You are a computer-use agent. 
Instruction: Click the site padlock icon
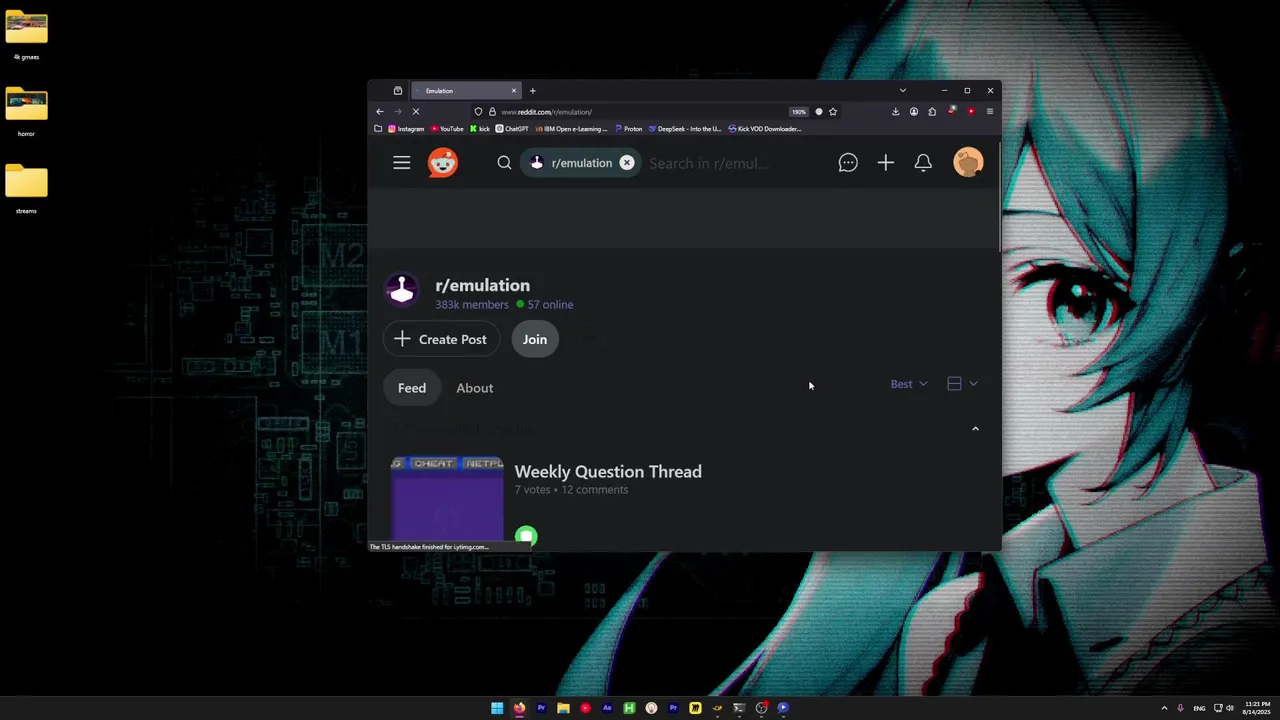click(491, 112)
